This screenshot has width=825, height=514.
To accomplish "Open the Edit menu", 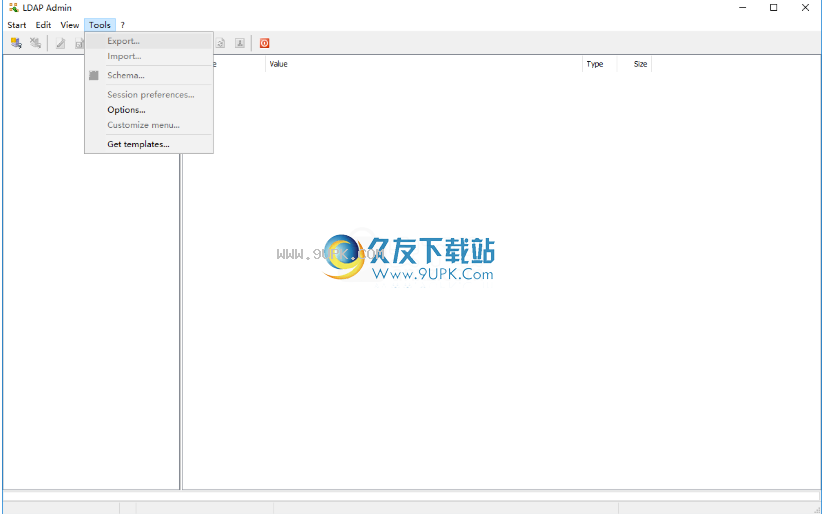I will tap(43, 25).
